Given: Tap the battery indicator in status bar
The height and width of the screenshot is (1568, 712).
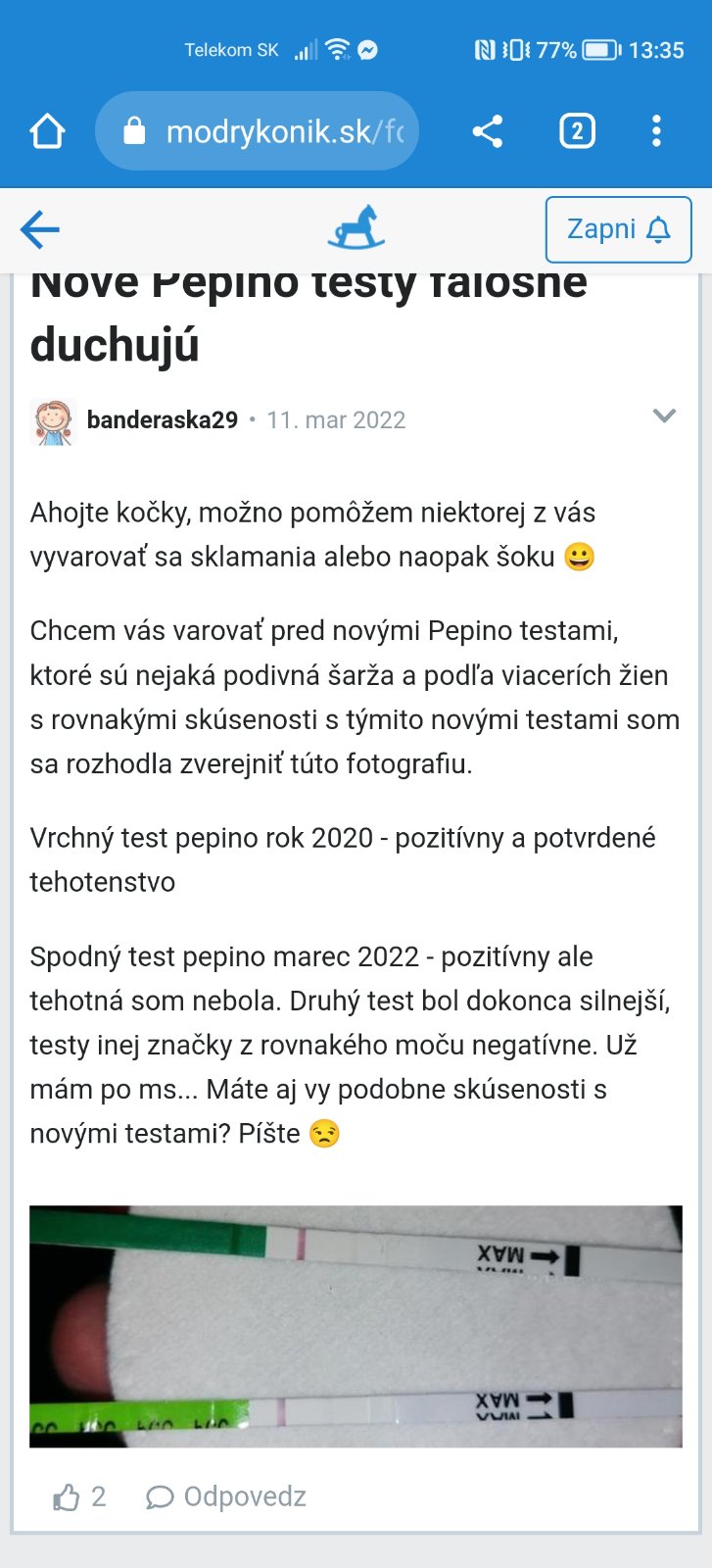Looking at the screenshot, I should [x=600, y=50].
